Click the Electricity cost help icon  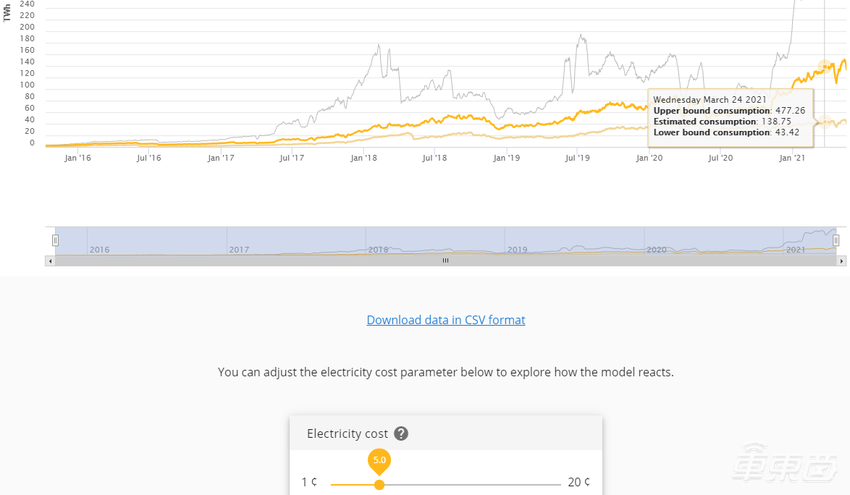click(401, 434)
